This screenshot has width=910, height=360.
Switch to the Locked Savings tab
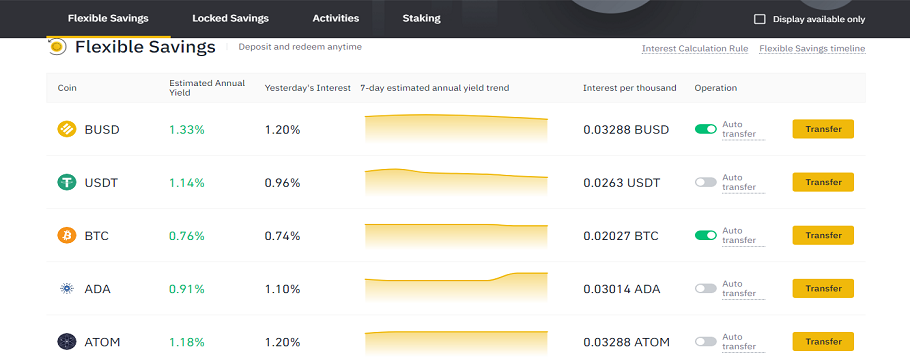(230, 18)
